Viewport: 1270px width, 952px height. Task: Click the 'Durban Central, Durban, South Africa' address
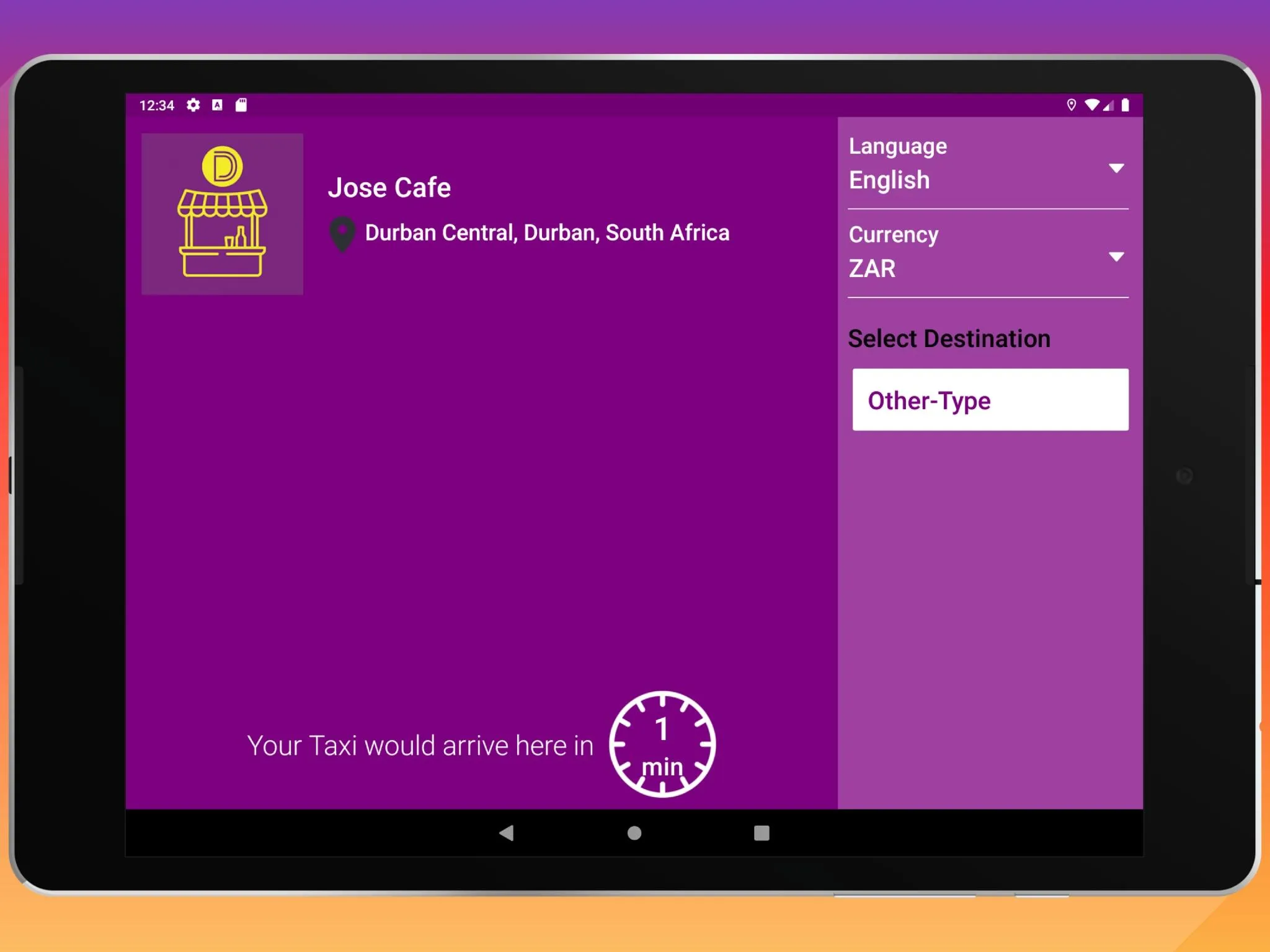click(x=547, y=232)
